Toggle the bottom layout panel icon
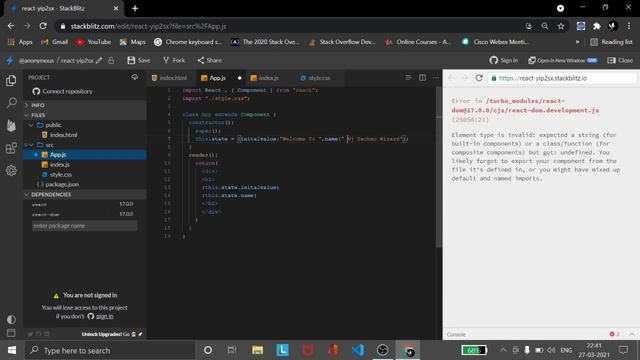640x360 pixels. [11, 333]
